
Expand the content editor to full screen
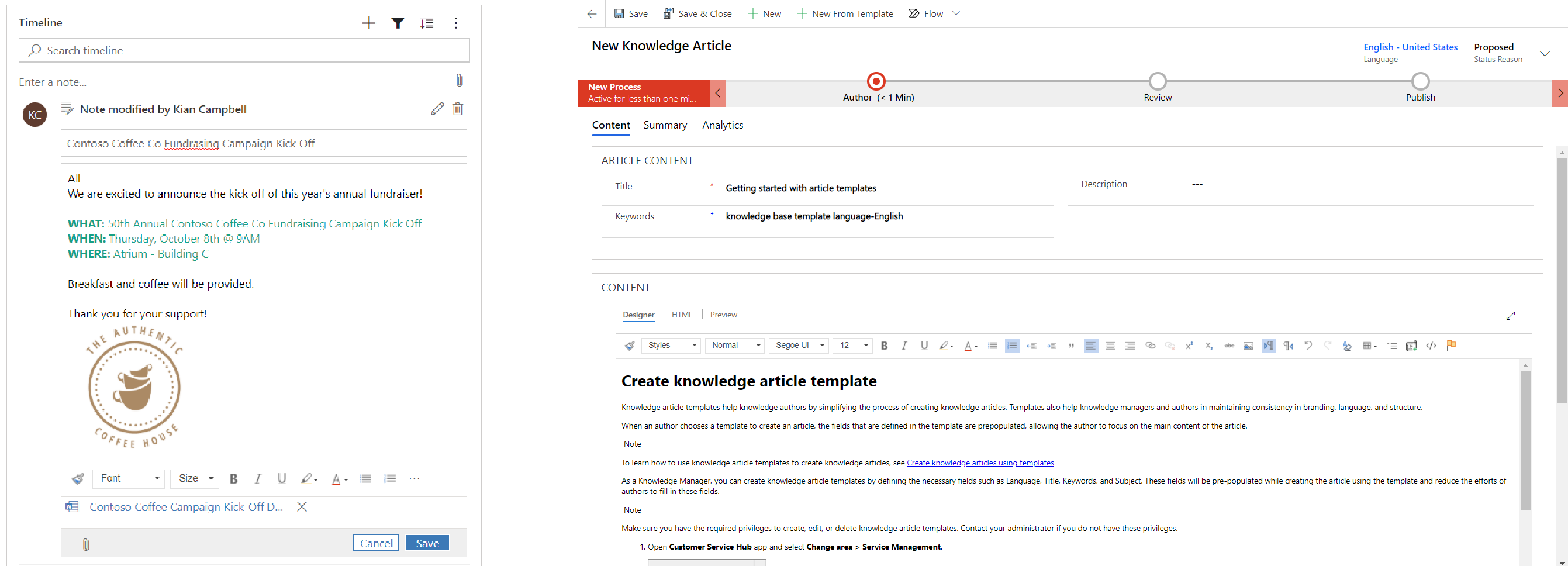coord(1510,316)
